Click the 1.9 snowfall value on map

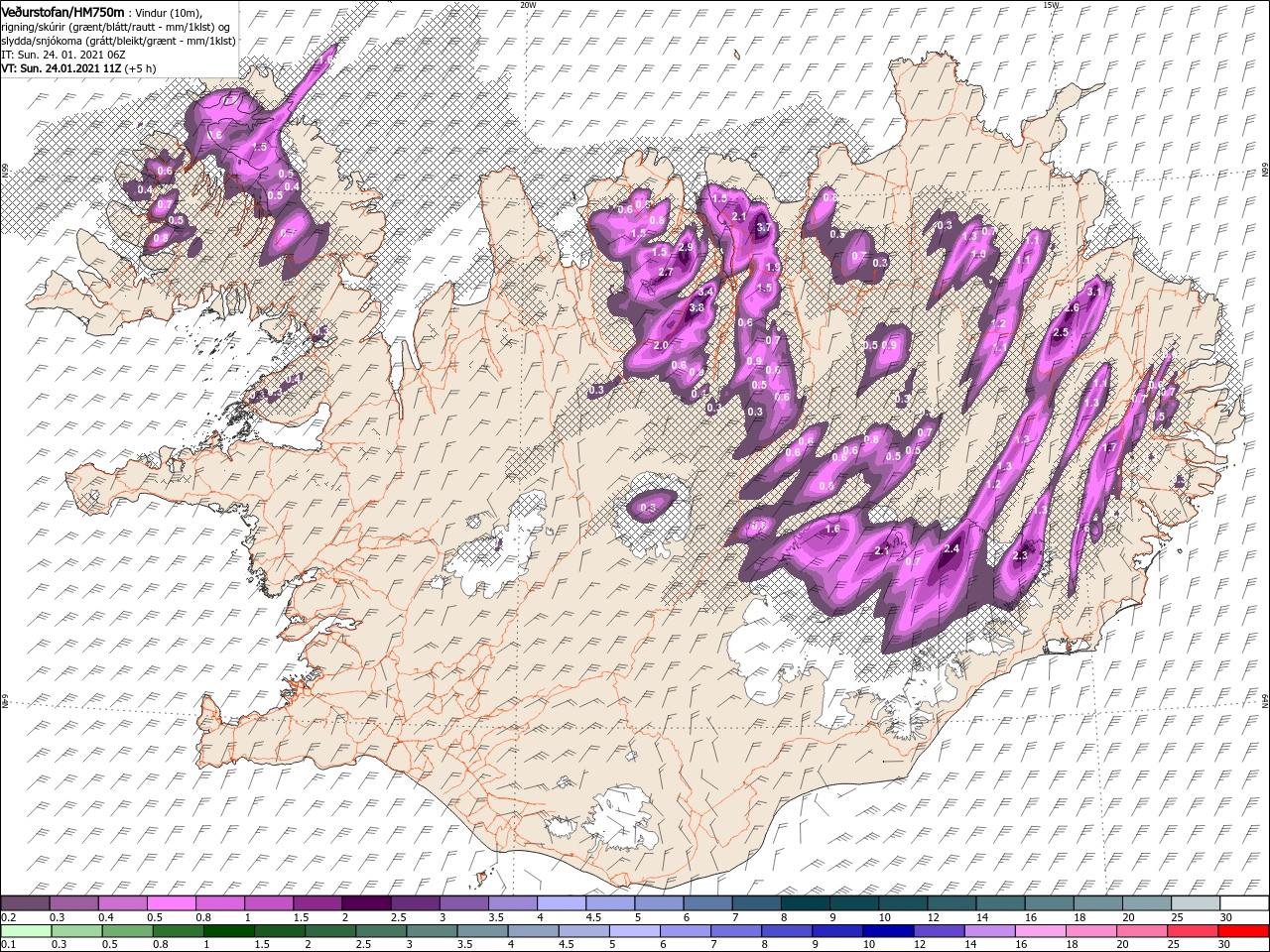773,268
